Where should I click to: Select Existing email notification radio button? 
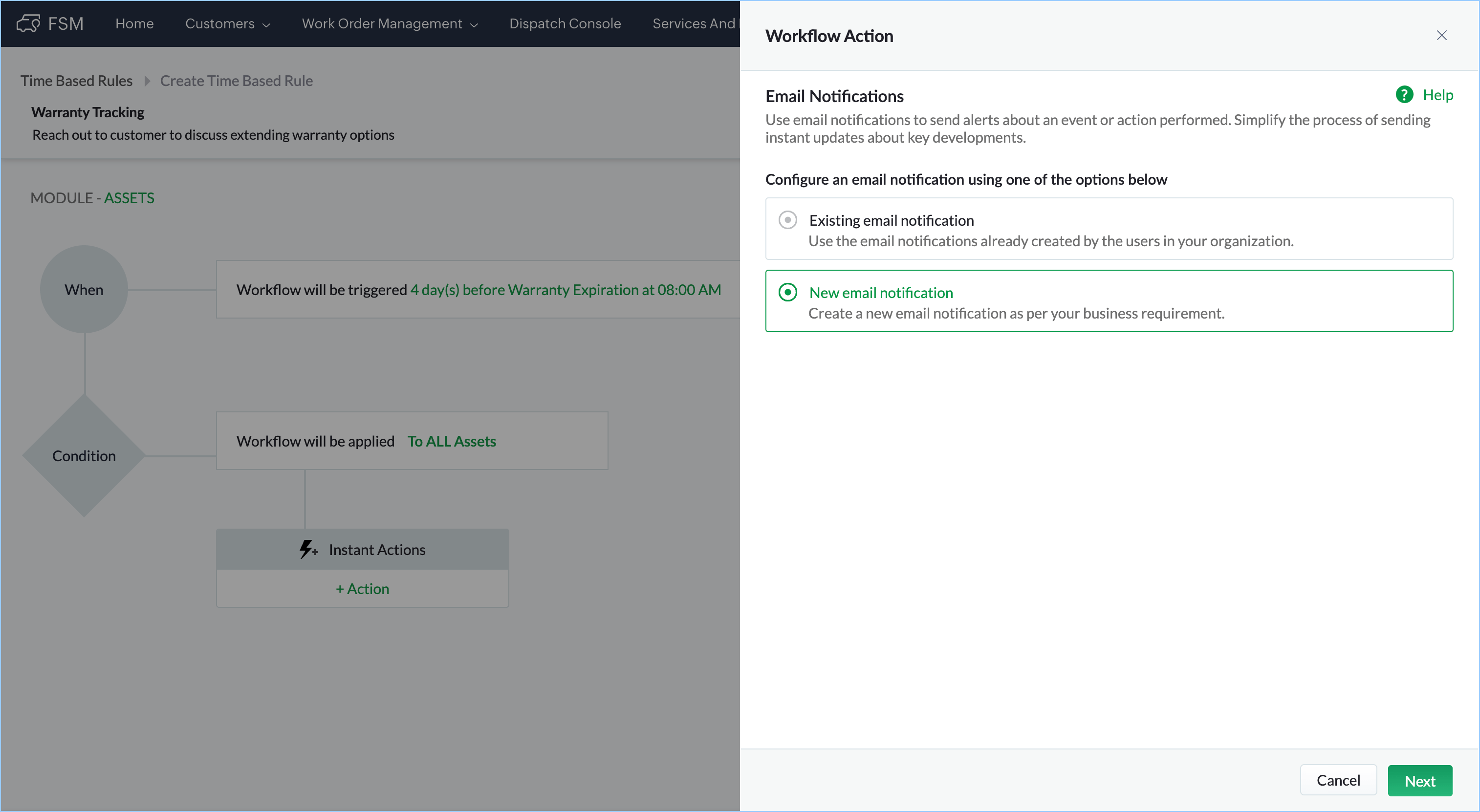[x=787, y=220]
